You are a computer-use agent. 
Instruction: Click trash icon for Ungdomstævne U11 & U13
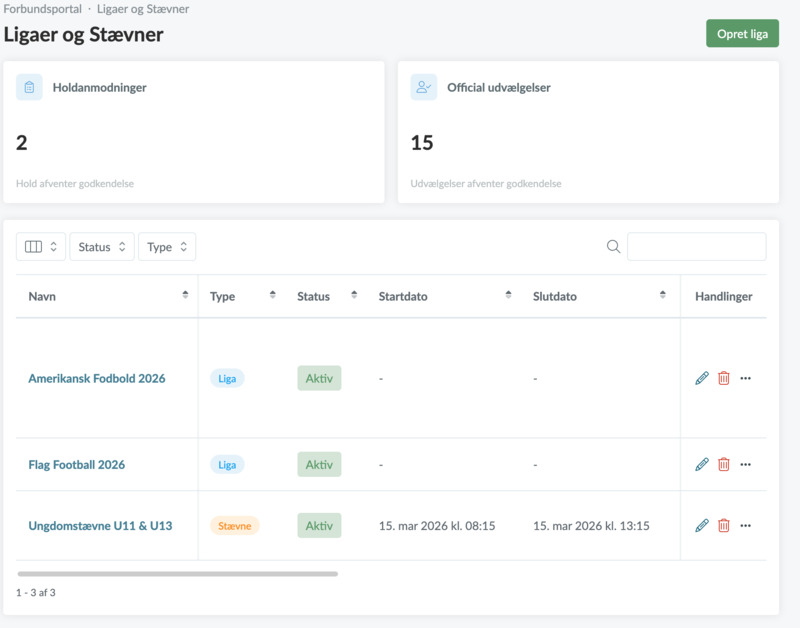pos(724,525)
